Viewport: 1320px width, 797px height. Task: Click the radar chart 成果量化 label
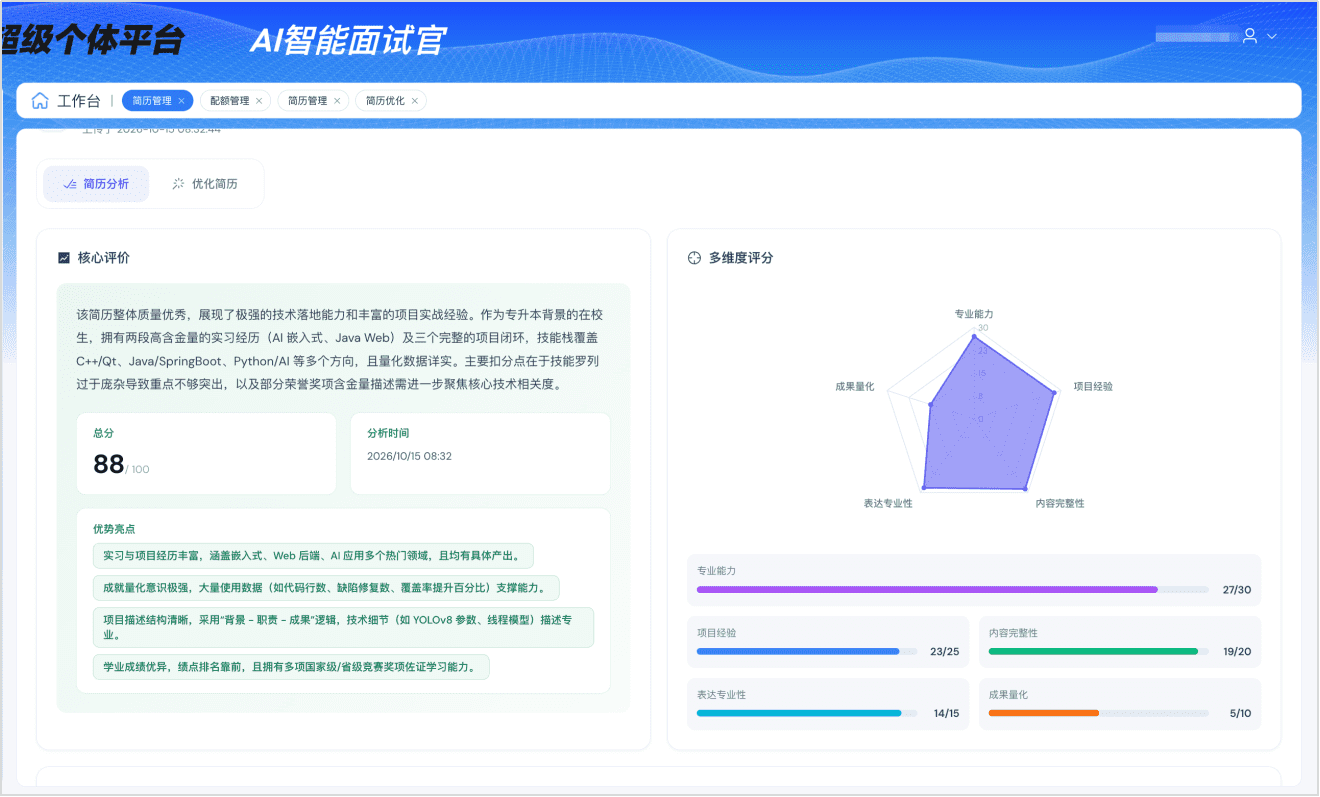[x=855, y=386]
